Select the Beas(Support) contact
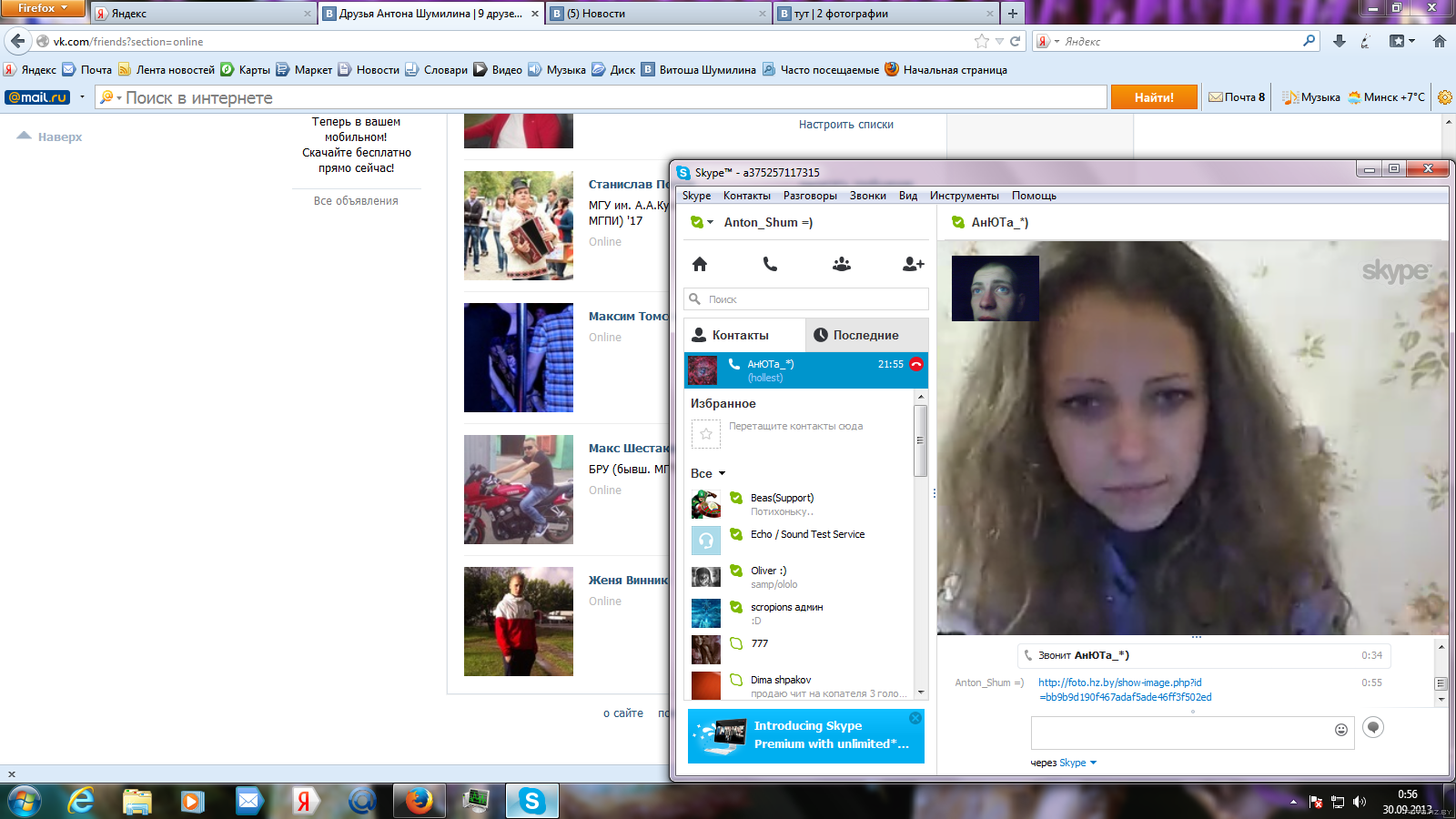This screenshot has height=819, width=1456. pyautogui.click(x=801, y=503)
